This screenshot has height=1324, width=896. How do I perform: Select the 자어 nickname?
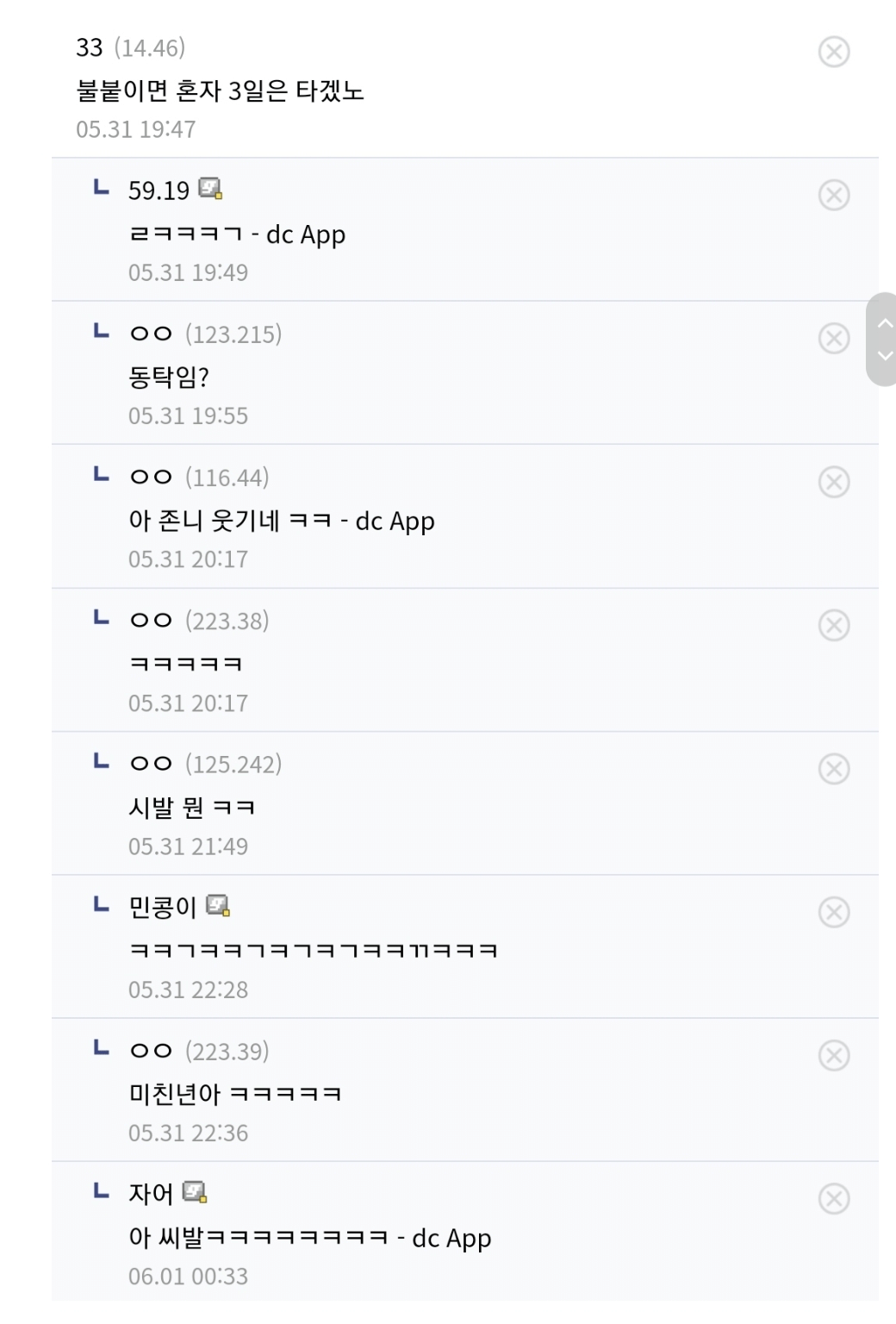(150, 1194)
